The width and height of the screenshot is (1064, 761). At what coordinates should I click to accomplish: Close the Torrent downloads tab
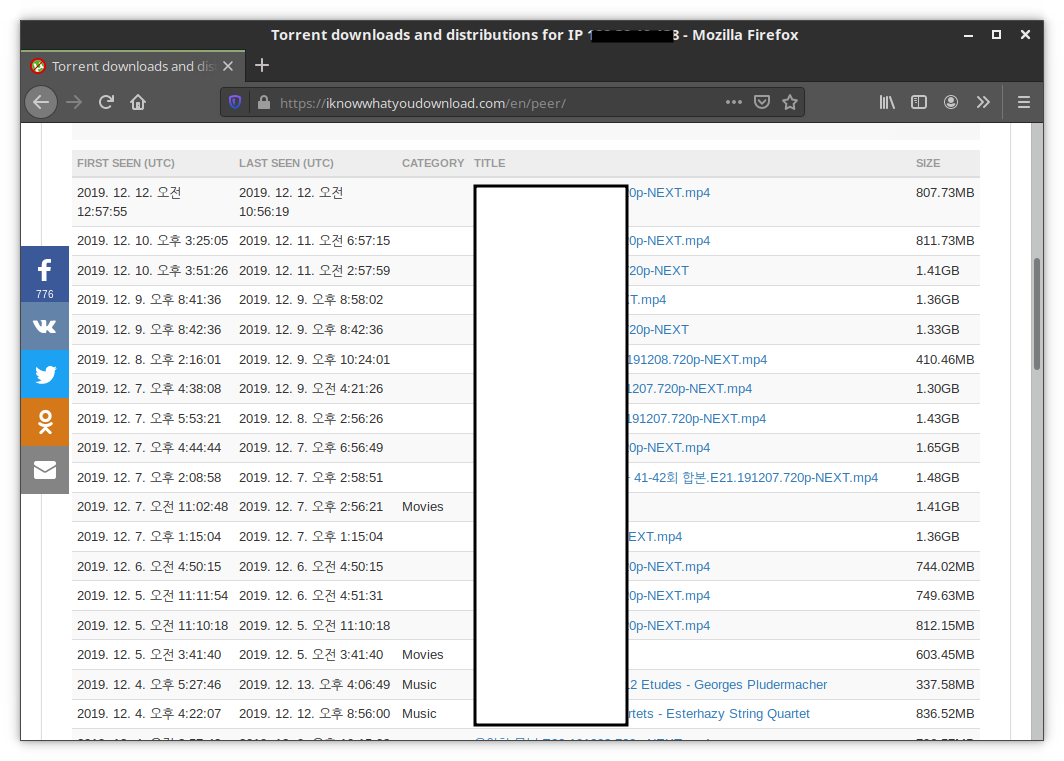(x=228, y=66)
